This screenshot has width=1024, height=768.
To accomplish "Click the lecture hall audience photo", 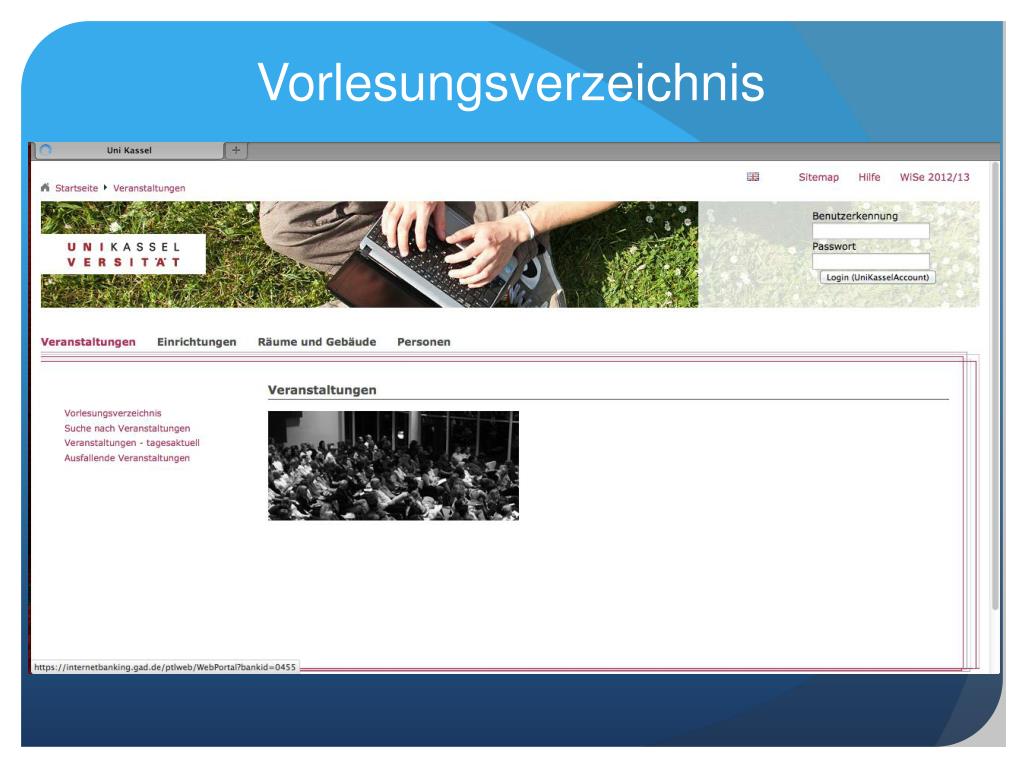I will [x=393, y=466].
